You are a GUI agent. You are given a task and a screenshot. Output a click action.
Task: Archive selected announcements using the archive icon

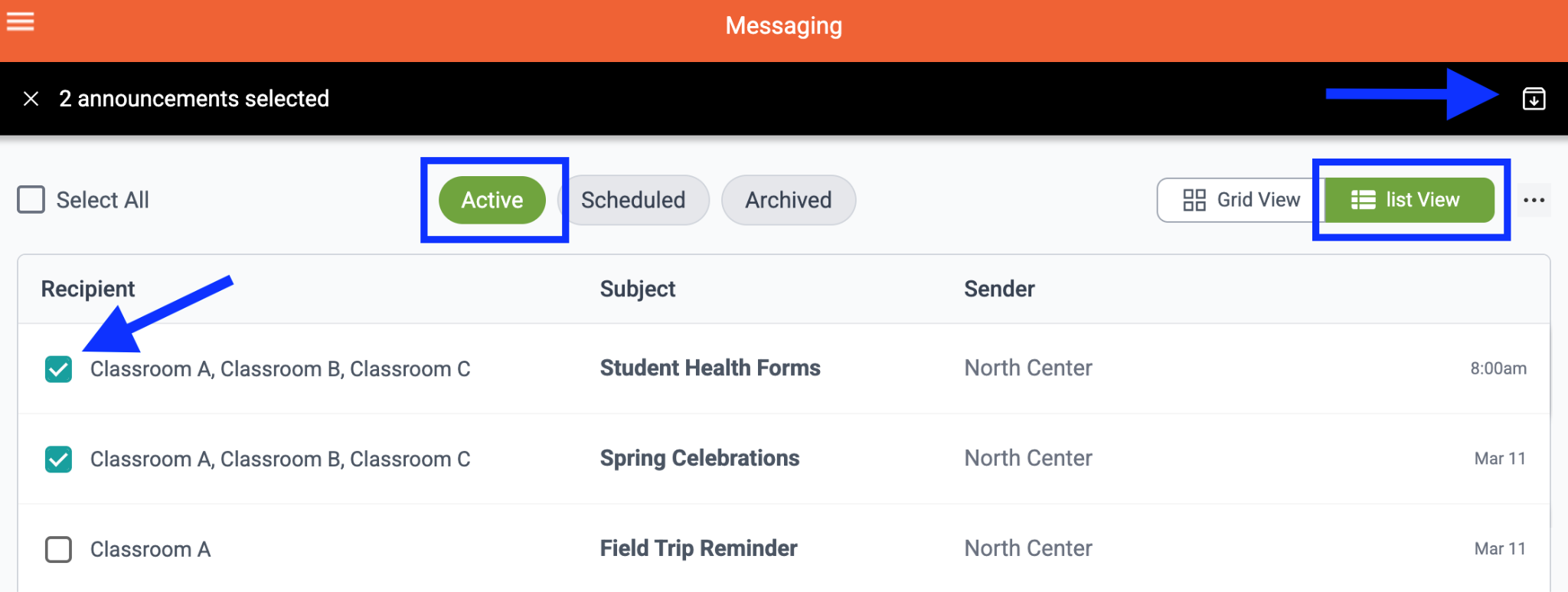pyautogui.click(x=1534, y=99)
